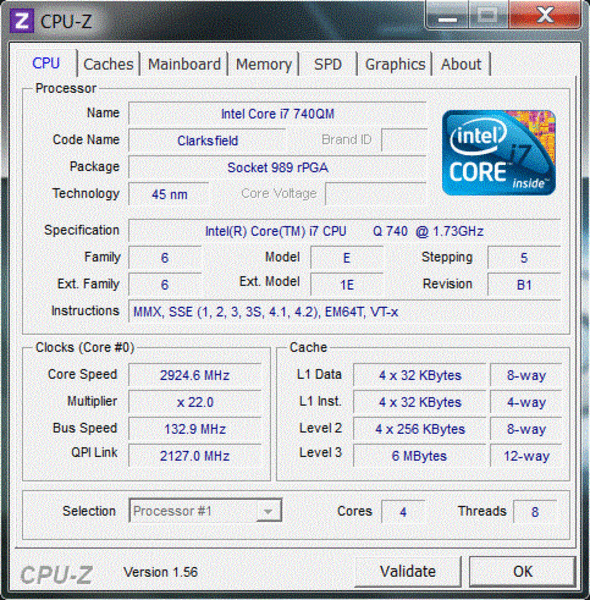
Task: Click the Instructions list MMX, SSE, EM64T, VT-x
Action: point(344,312)
